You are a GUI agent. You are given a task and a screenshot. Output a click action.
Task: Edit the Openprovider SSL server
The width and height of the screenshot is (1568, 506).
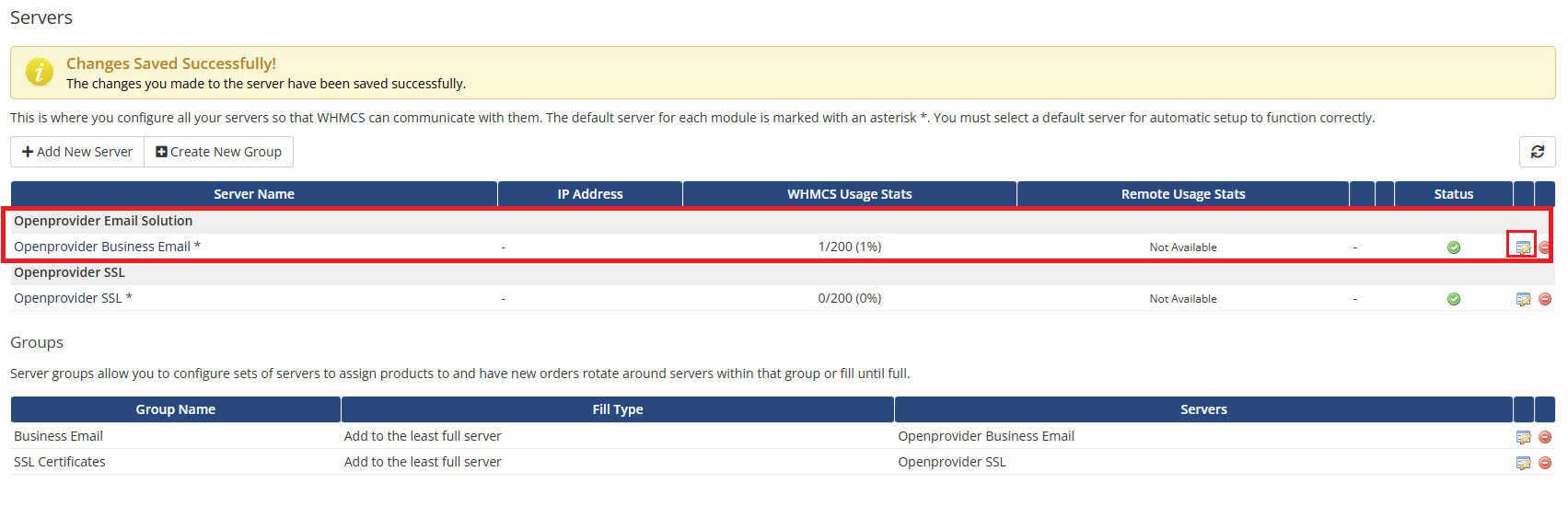coord(1523,299)
